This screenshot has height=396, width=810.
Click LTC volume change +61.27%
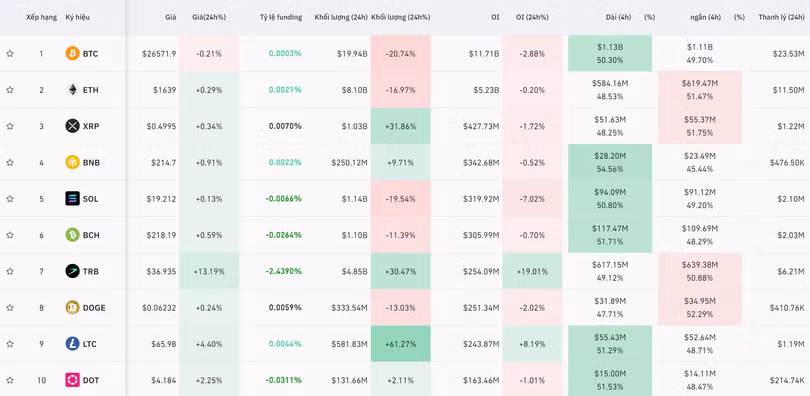(x=400, y=344)
